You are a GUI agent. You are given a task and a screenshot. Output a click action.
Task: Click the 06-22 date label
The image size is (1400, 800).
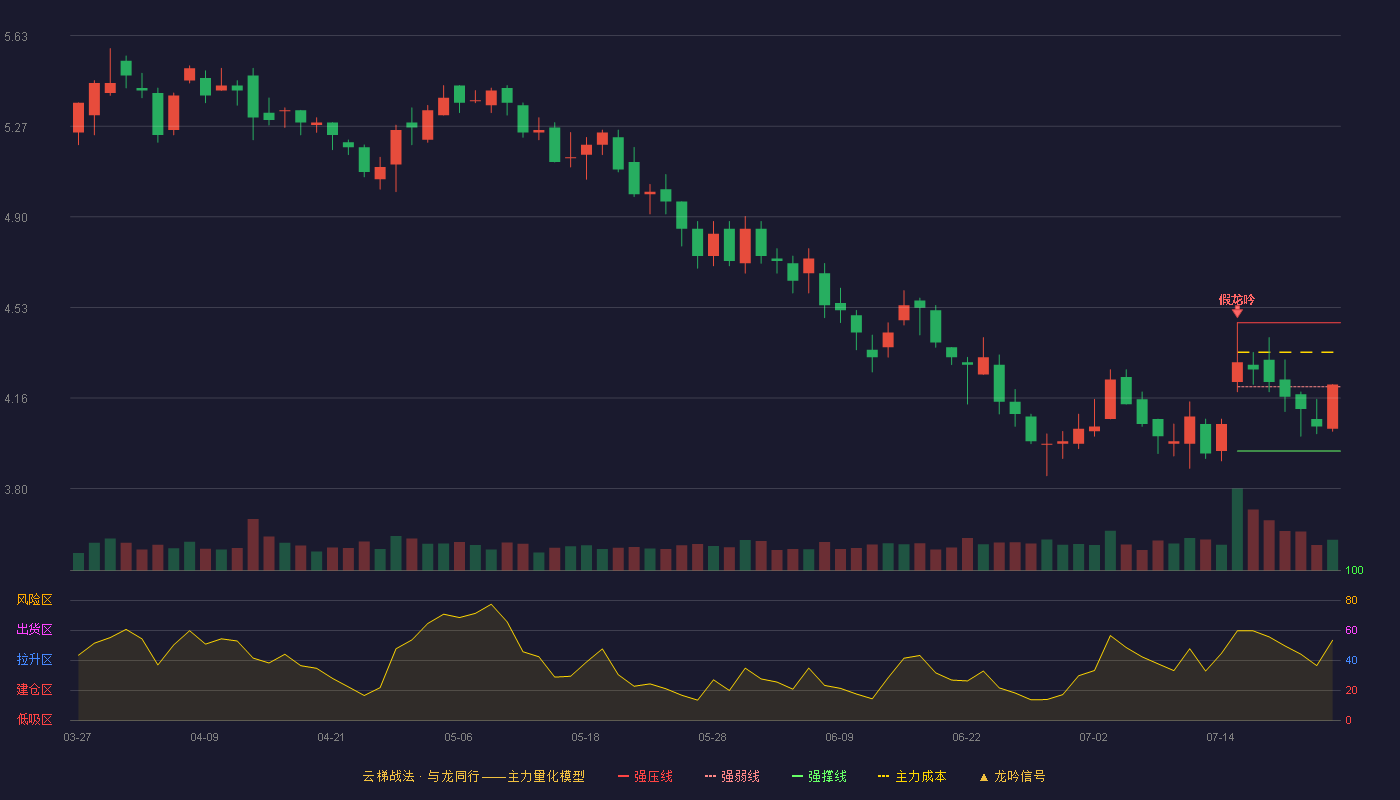click(966, 737)
